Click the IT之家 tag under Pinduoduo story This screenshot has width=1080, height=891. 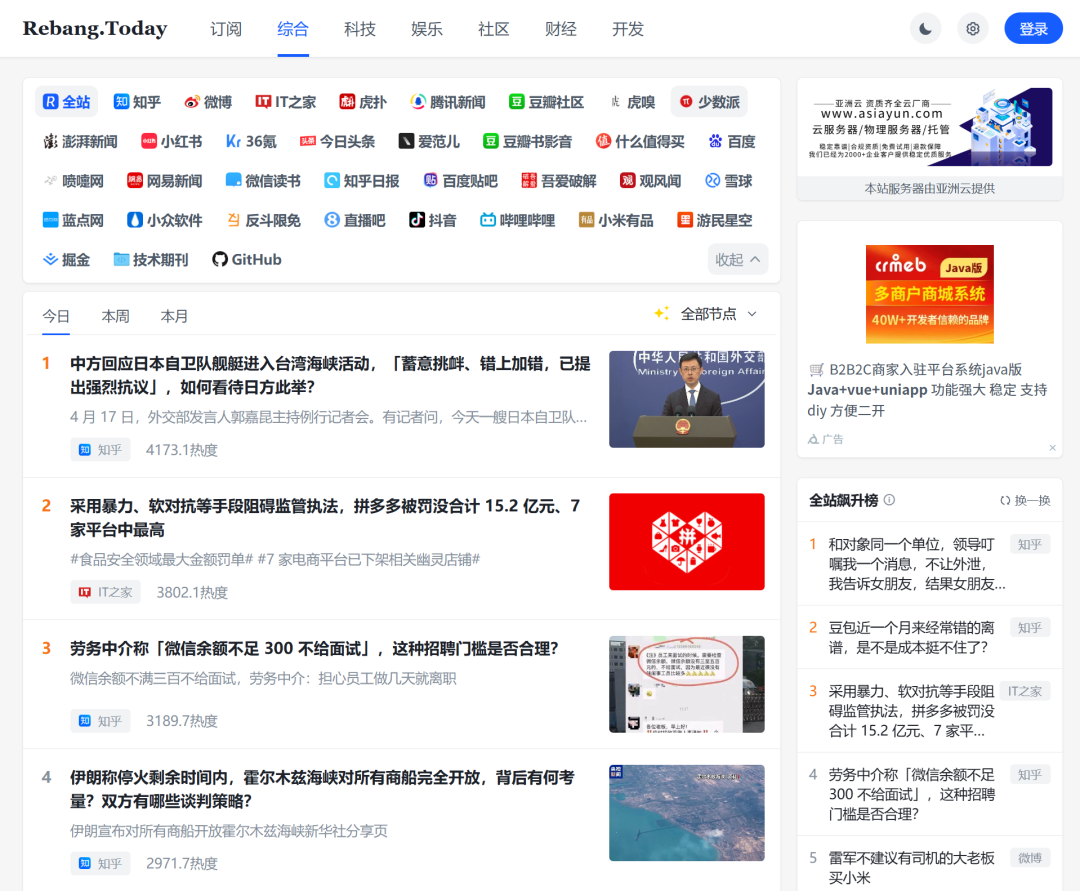point(105,592)
